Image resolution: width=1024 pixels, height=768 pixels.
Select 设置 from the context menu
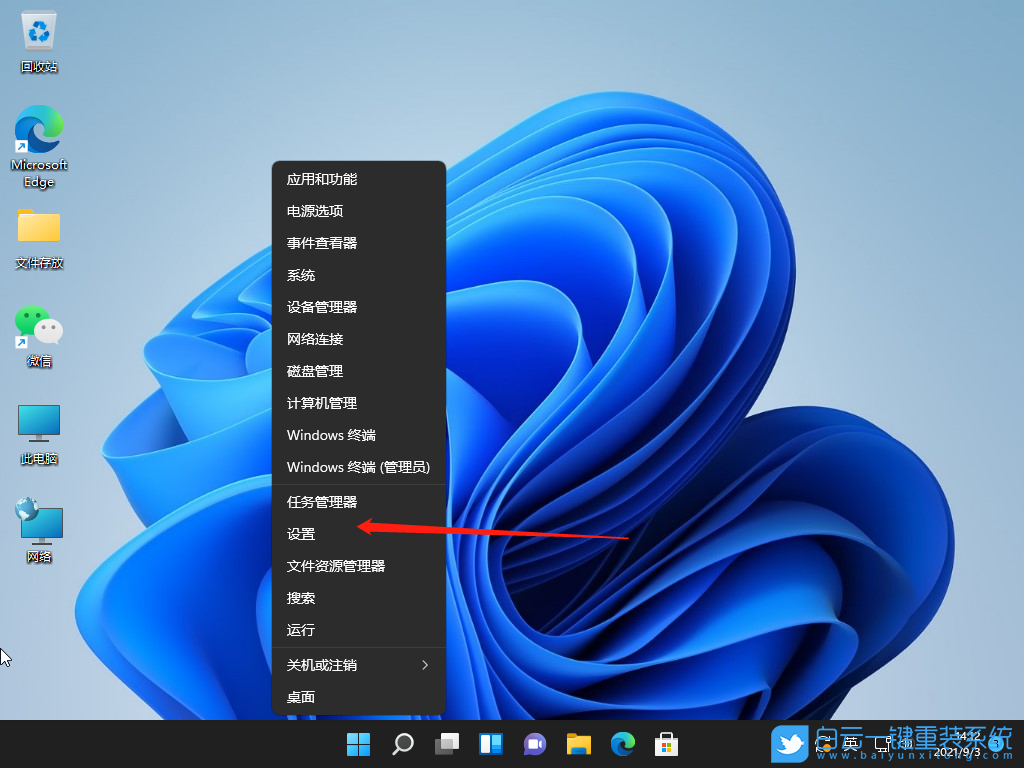pyautogui.click(x=301, y=533)
